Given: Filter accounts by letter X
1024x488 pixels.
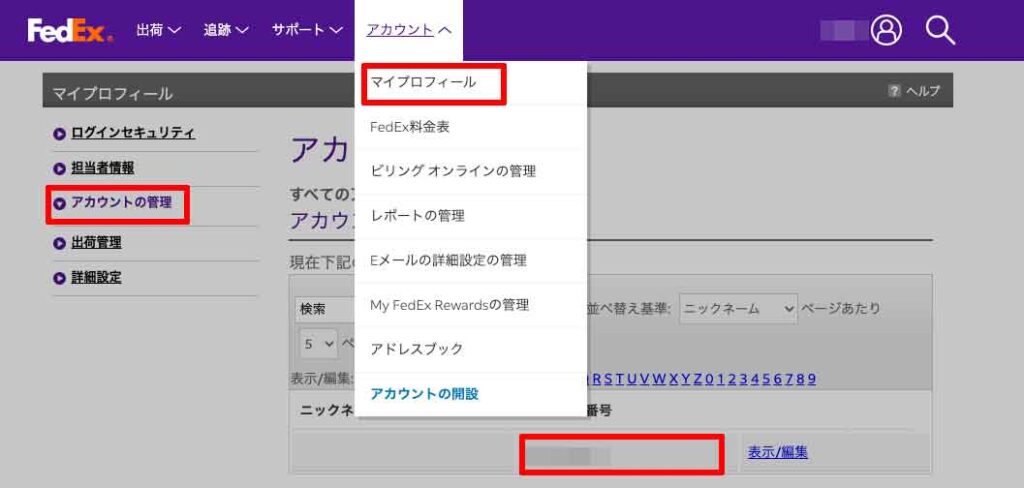Looking at the screenshot, I should point(674,379).
